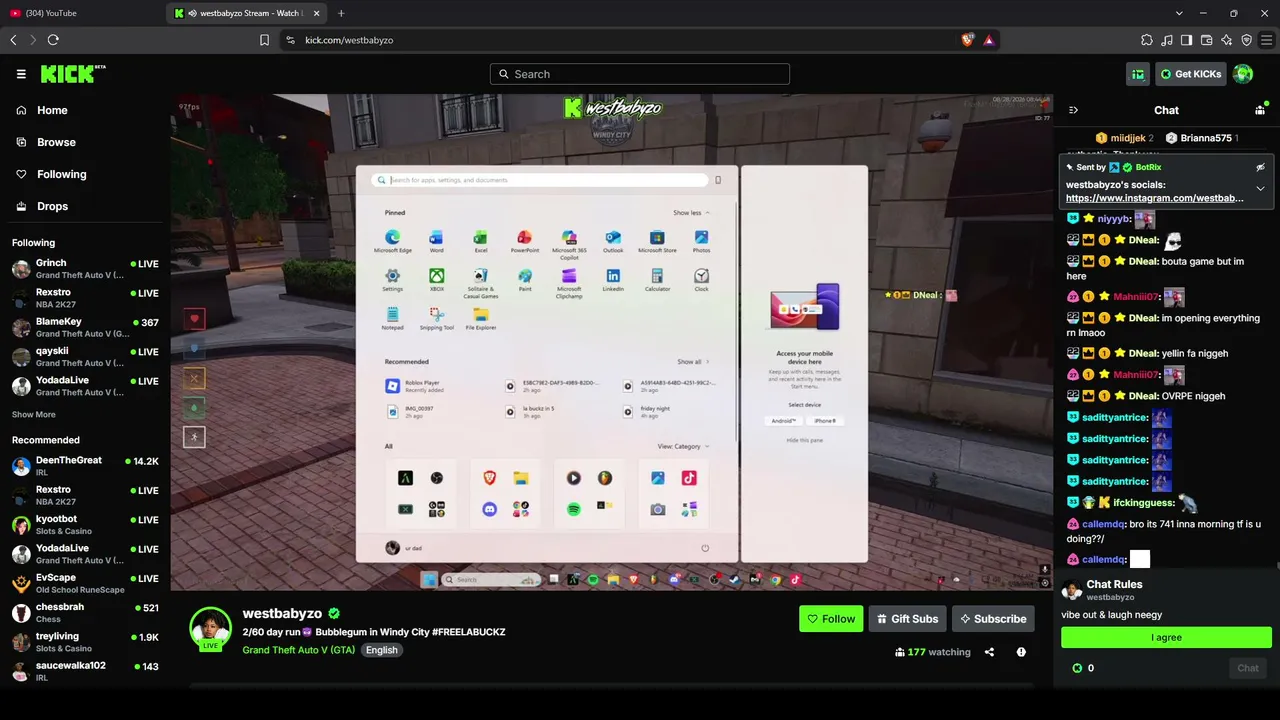
Task: Hide the pinned BotRix message
Action: (1260, 167)
